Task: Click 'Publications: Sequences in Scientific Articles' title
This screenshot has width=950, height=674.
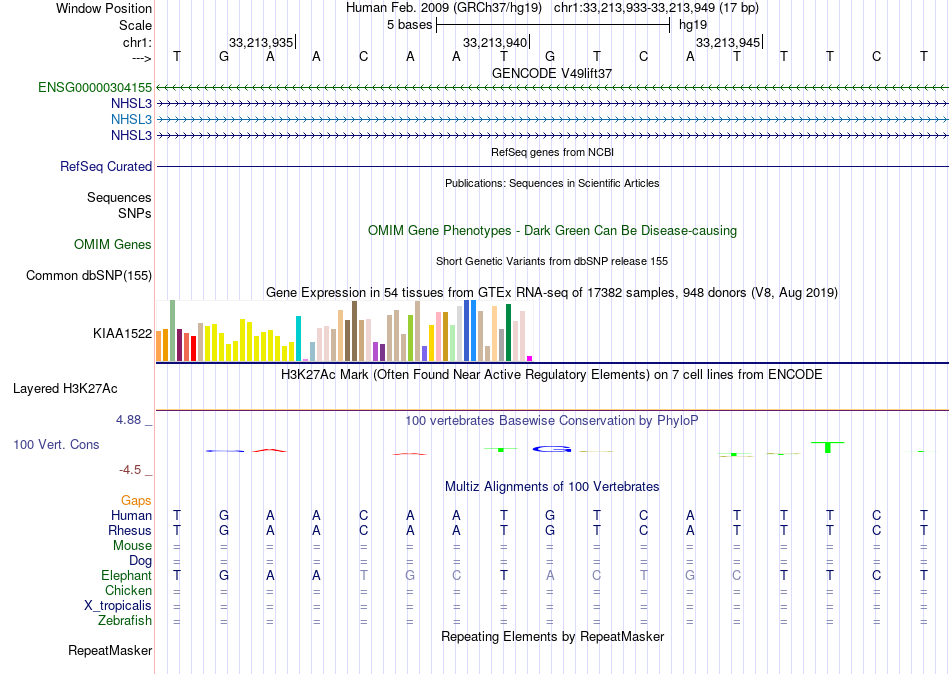Action: pyautogui.click(x=552, y=183)
